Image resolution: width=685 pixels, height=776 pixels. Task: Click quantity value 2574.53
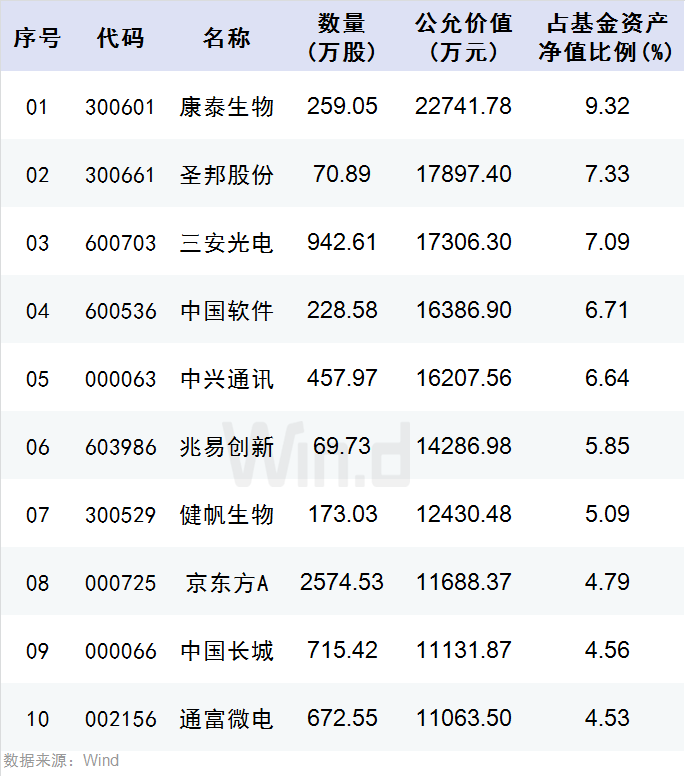342,582
